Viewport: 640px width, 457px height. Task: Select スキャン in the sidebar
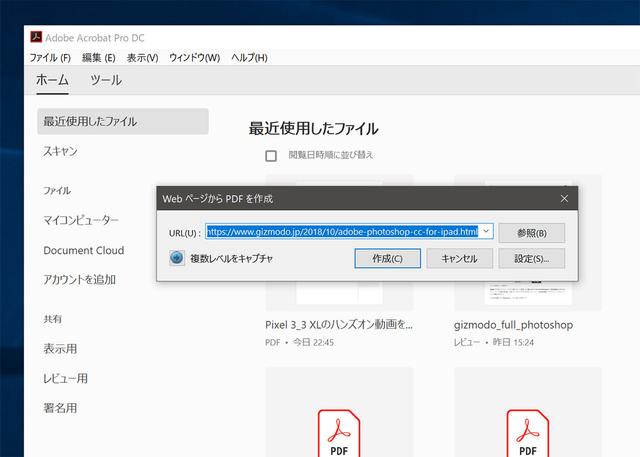(60, 151)
